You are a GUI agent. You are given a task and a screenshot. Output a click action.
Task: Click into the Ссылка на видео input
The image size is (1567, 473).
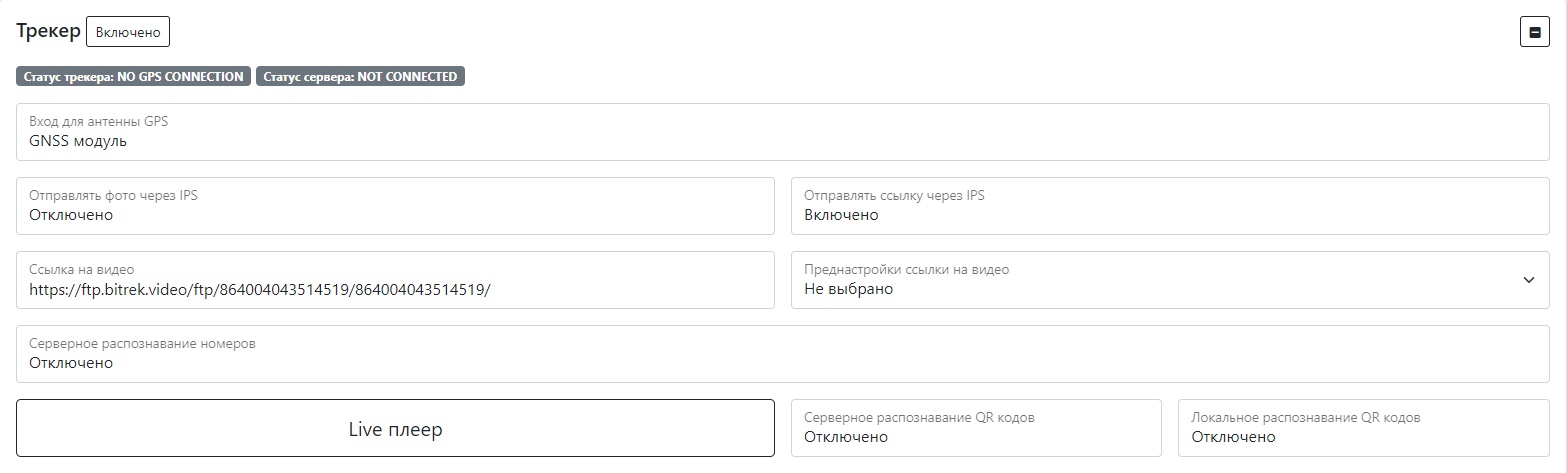(x=395, y=280)
